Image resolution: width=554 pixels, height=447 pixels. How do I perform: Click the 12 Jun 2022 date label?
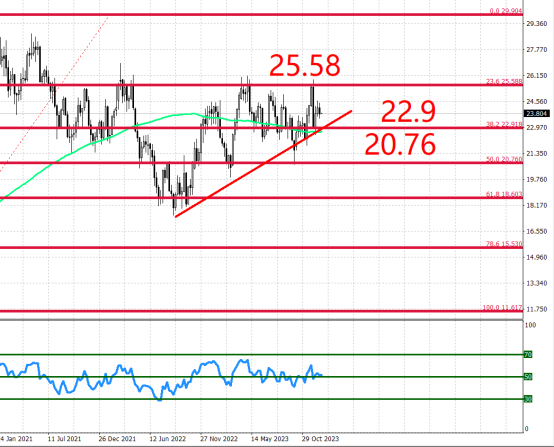point(168,439)
